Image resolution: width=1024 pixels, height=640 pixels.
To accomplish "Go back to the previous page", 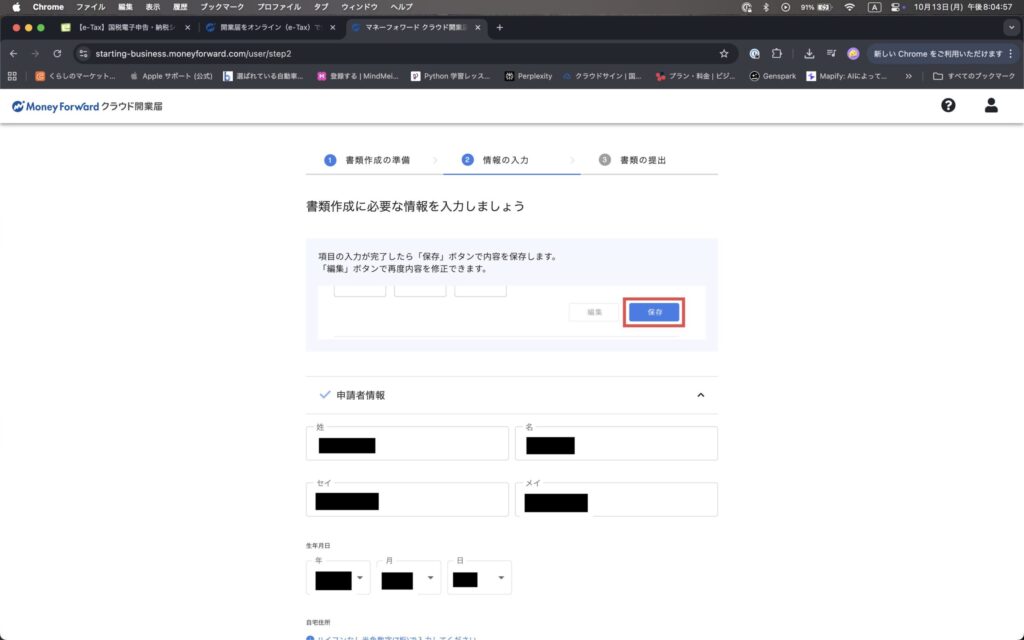I will [x=13, y=53].
